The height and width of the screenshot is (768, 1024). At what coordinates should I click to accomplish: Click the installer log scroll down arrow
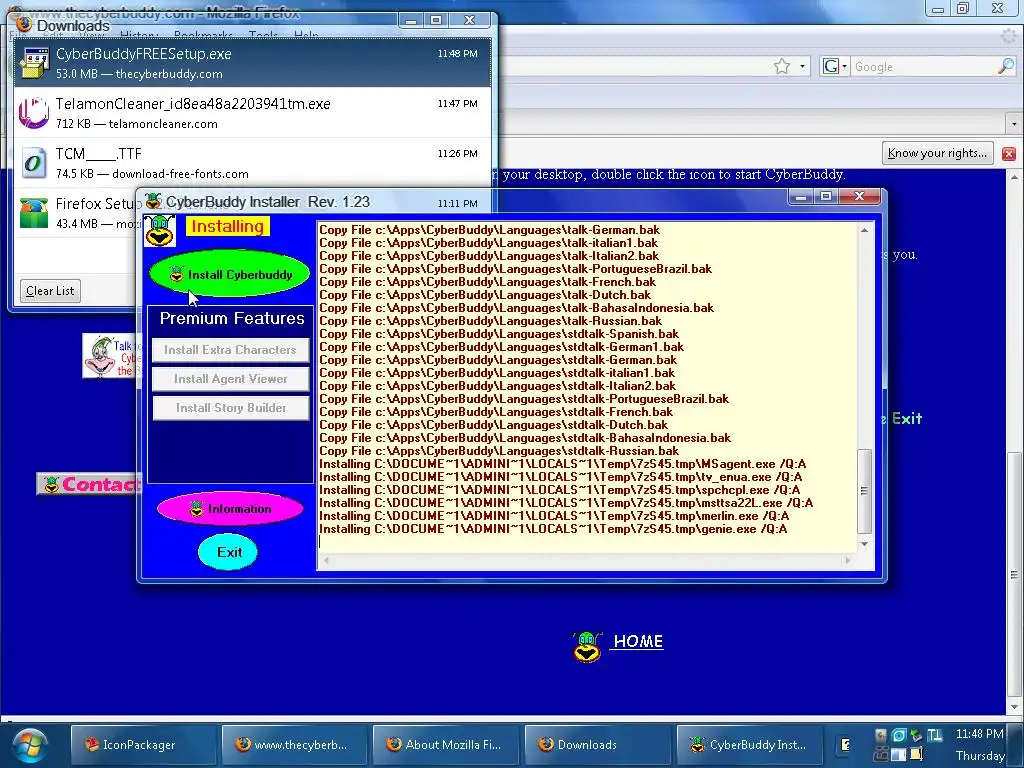[x=865, y=544]
